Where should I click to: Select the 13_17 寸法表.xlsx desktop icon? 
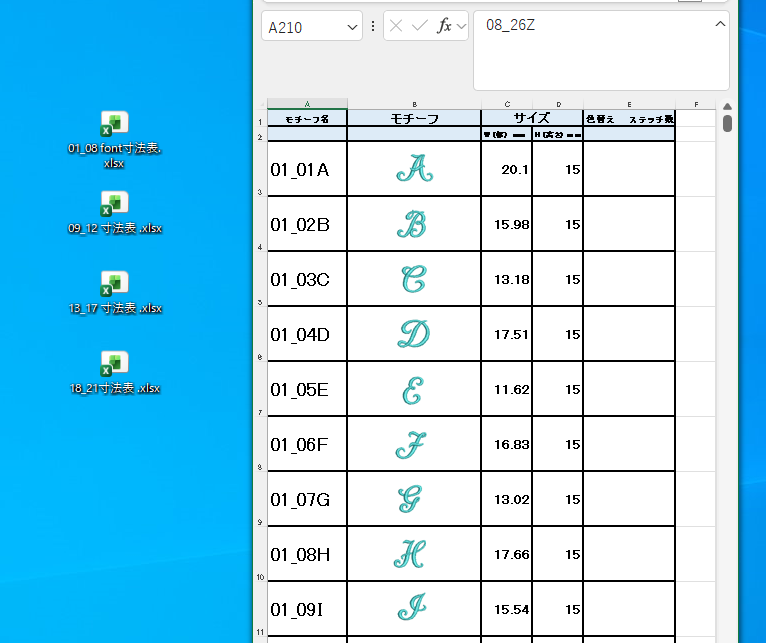pyautogui.click(x=114, y=285)
